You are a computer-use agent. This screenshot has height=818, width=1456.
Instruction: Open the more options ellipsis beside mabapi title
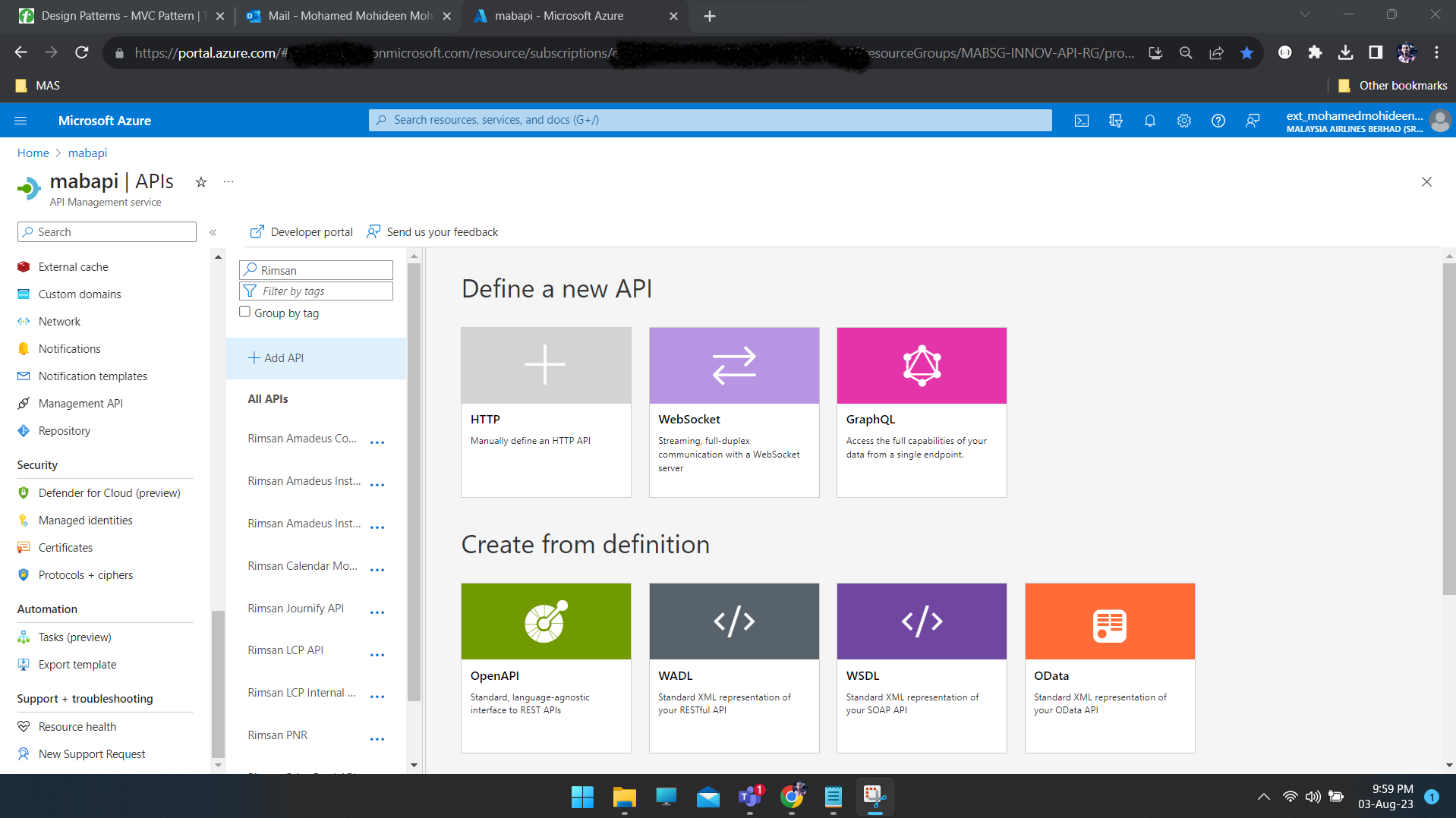point(228,182)
